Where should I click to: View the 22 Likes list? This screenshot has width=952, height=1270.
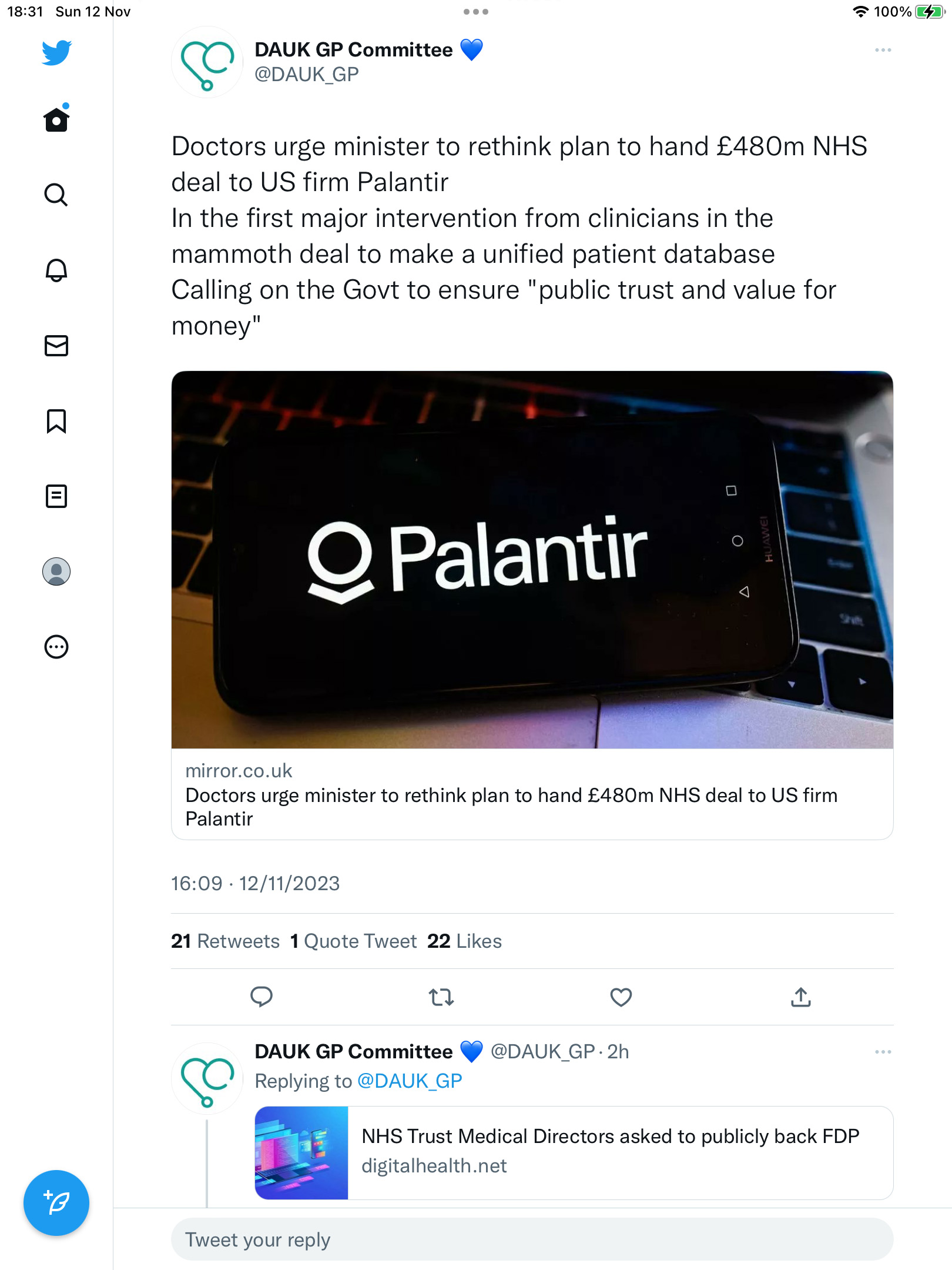(464, 941)
